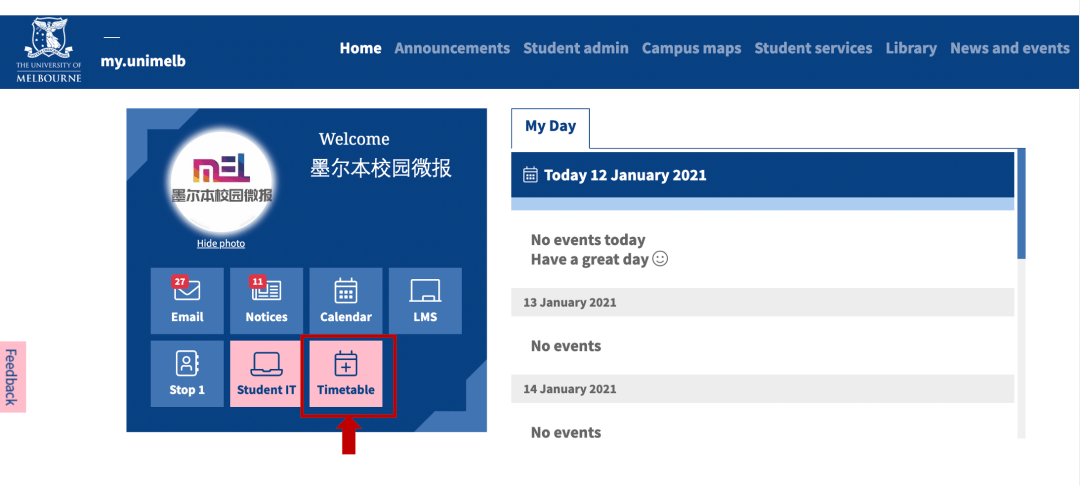
Task: Open the Calendar tile
Action: click(346, 301)
